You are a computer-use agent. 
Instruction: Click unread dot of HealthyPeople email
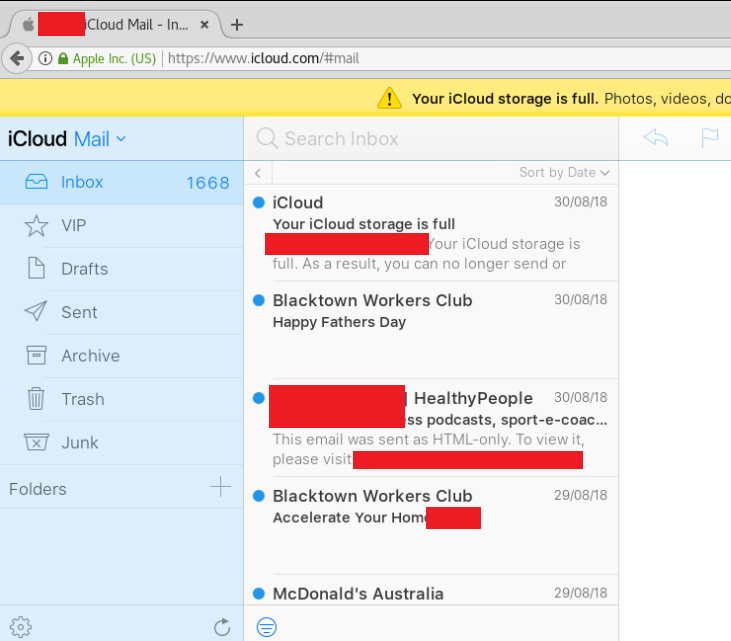click(x=259, y=398)
